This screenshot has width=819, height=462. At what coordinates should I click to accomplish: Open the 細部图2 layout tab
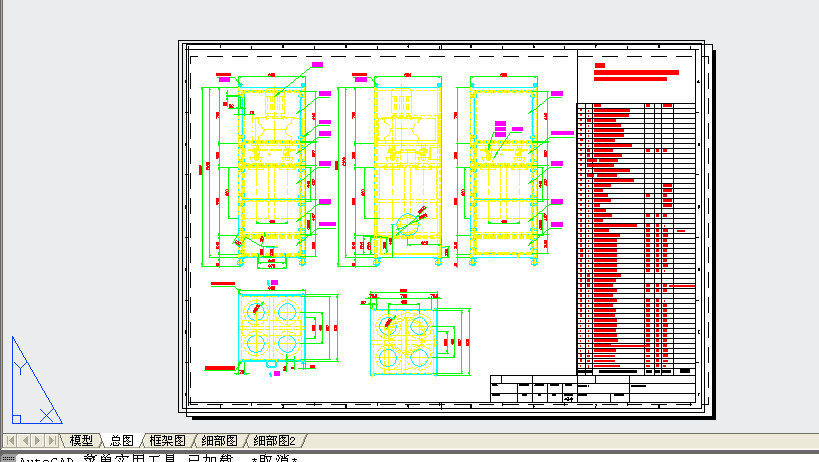point(275,441)
